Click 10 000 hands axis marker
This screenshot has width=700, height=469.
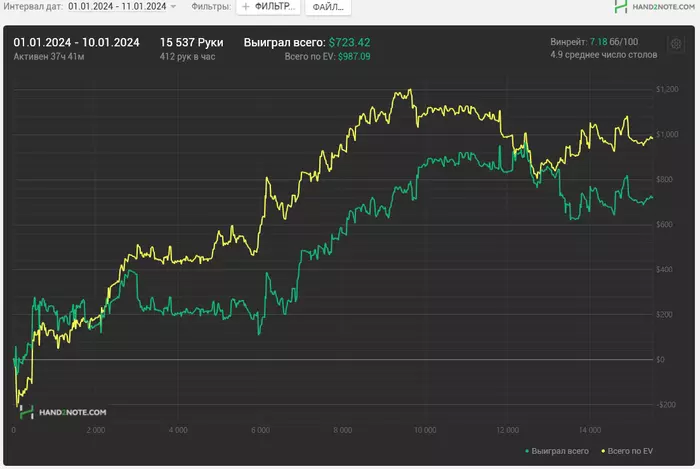tap(425, 430)
